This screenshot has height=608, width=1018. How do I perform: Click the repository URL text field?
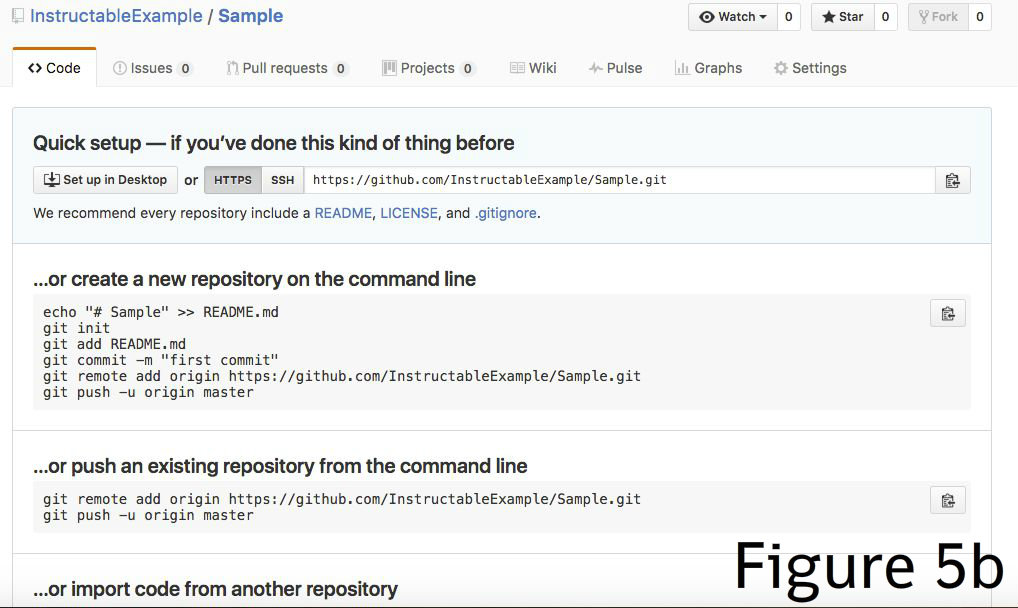coord(620,180)
